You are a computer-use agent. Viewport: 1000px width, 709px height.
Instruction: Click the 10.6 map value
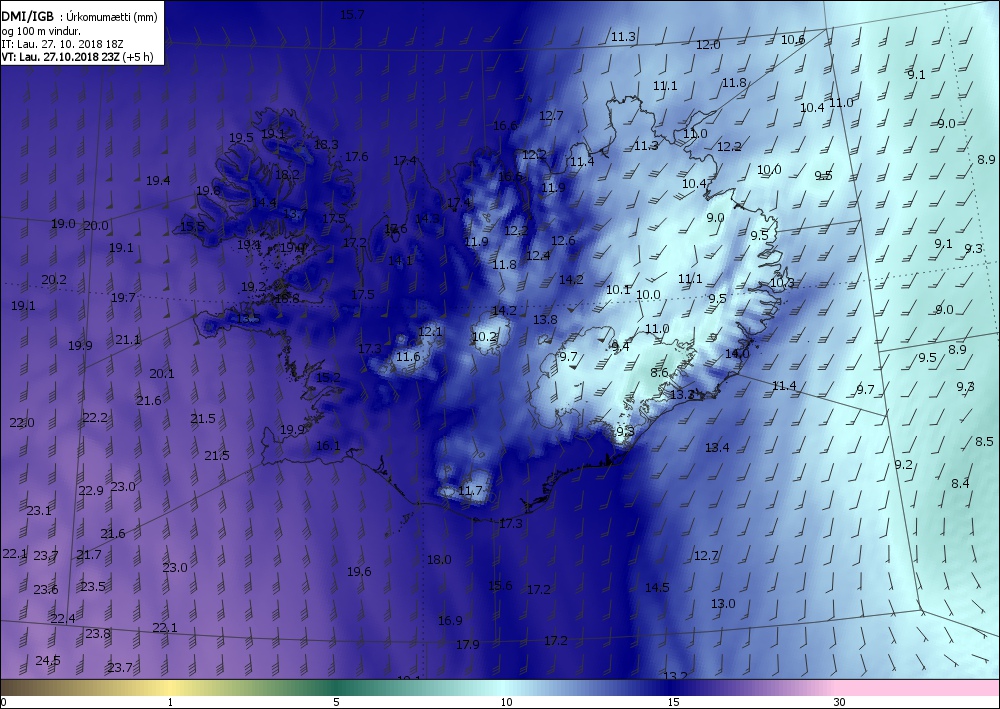coord(793,40)
